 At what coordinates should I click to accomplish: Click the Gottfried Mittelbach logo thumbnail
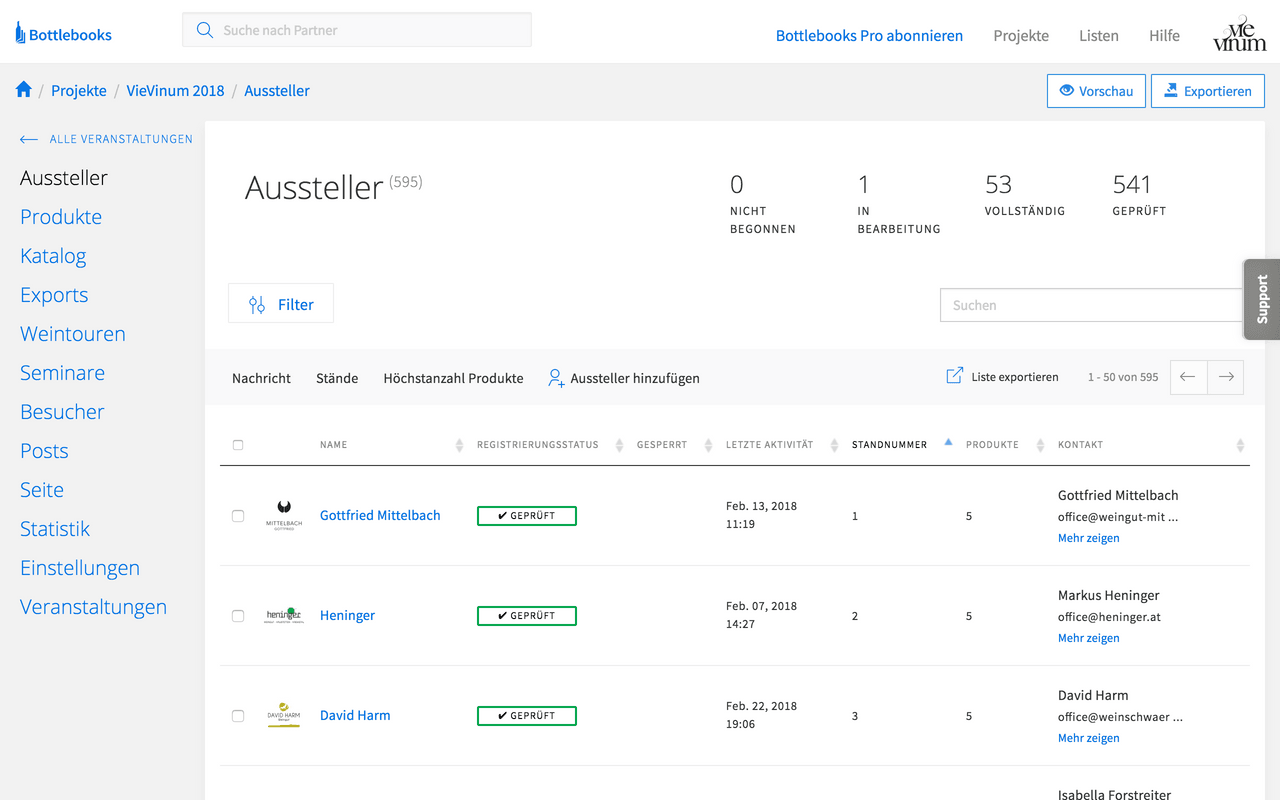pos(284,515)
